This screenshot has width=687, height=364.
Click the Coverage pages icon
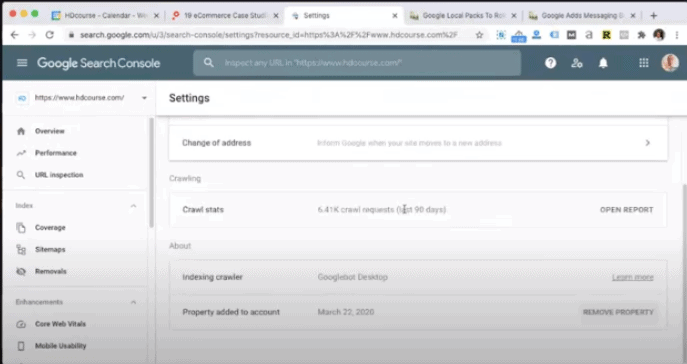coord(21,227)
